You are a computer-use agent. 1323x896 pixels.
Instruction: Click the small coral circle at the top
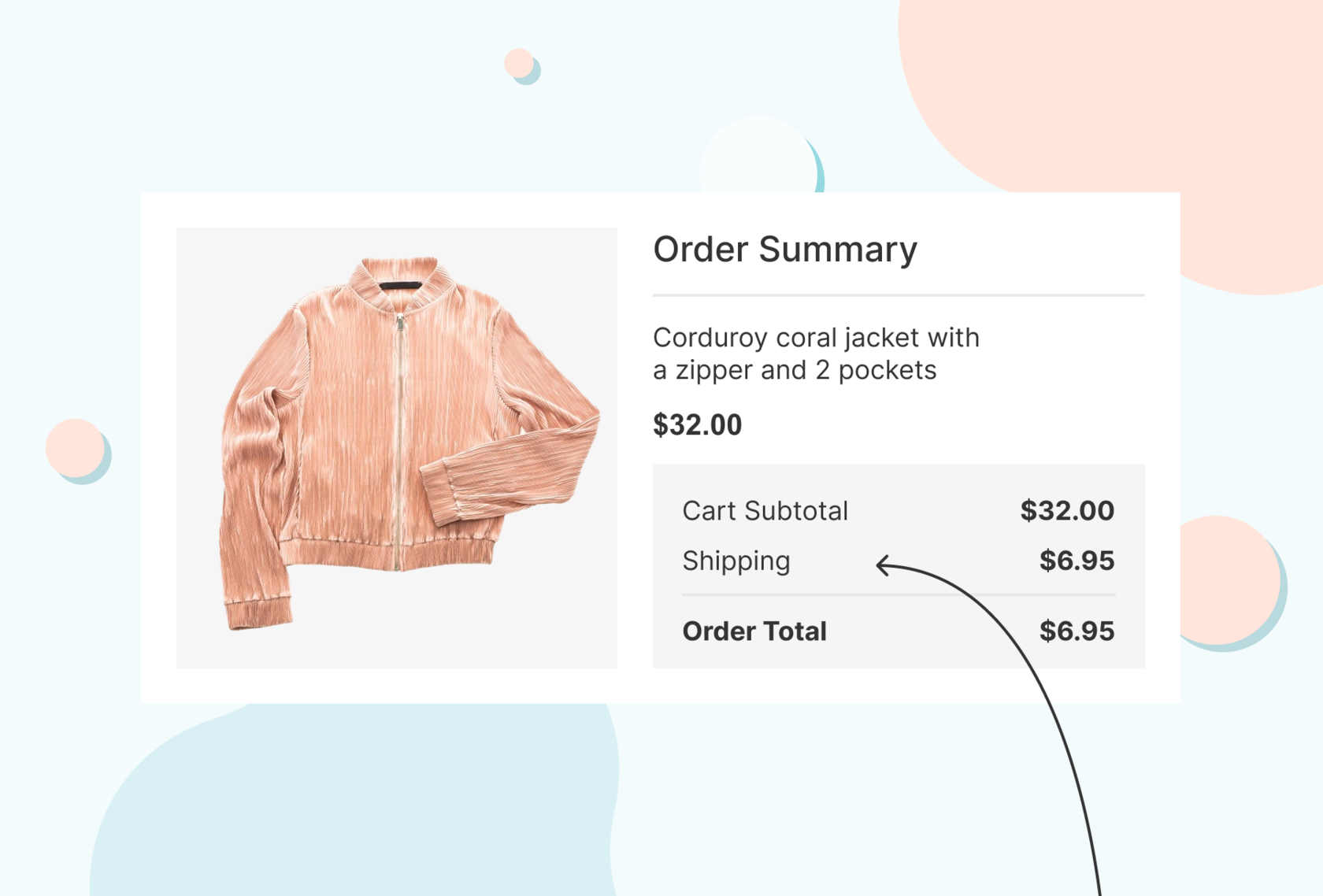pyautogui.click(x=518, y=63)
